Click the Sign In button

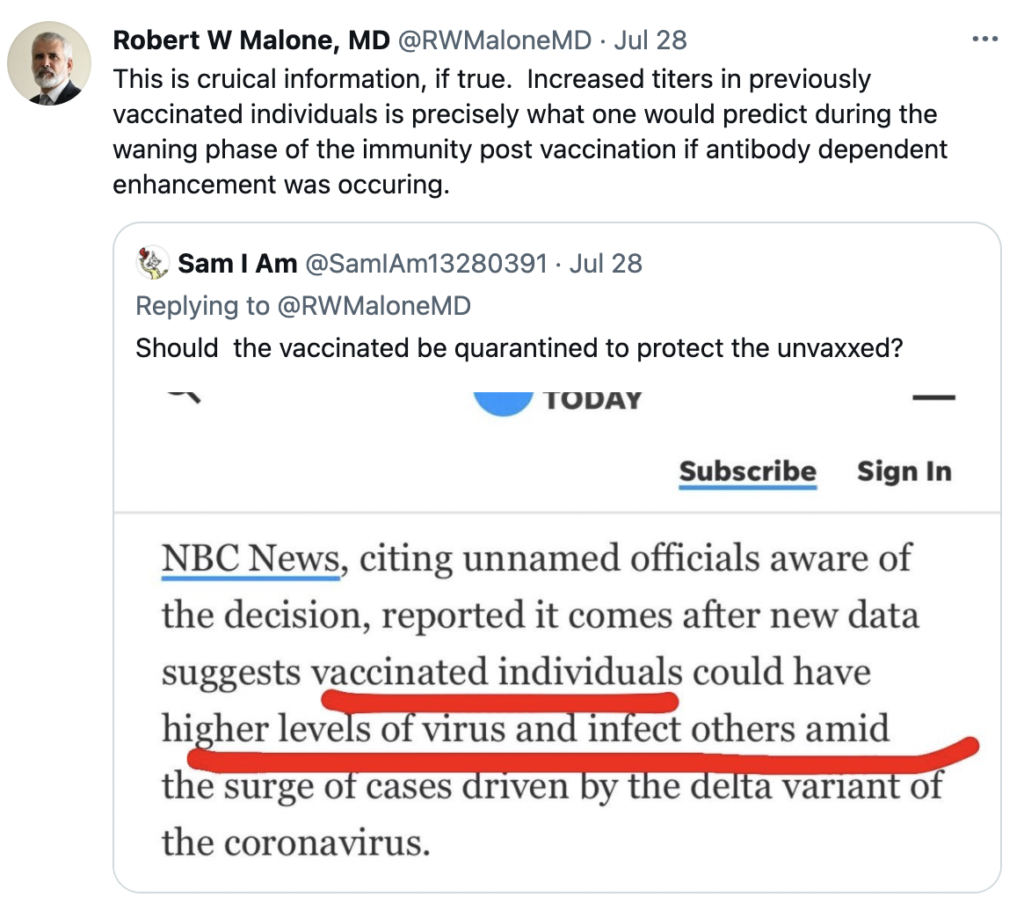(x=904, y=472)
